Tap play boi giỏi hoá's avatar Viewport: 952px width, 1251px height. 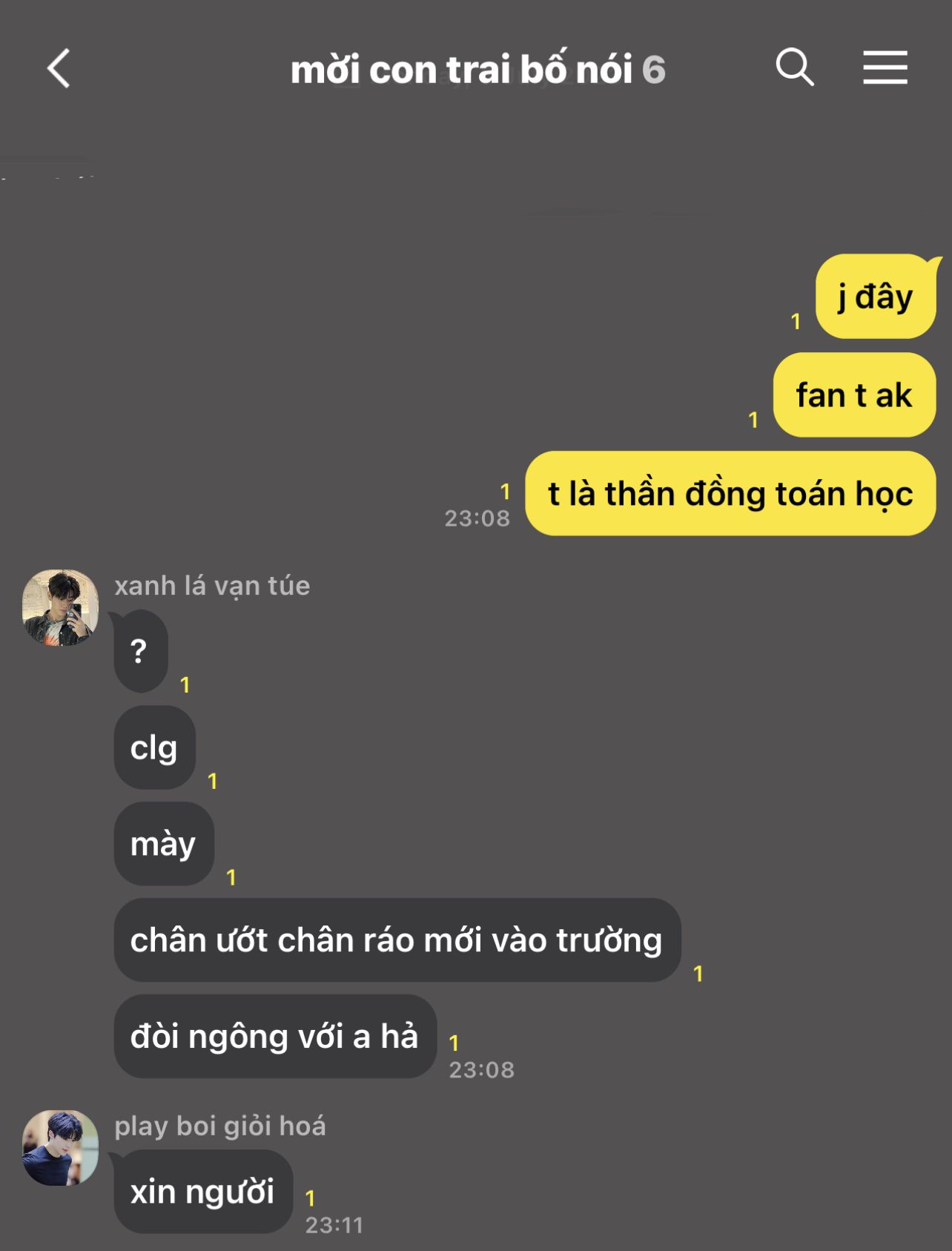coord(60,1147)
